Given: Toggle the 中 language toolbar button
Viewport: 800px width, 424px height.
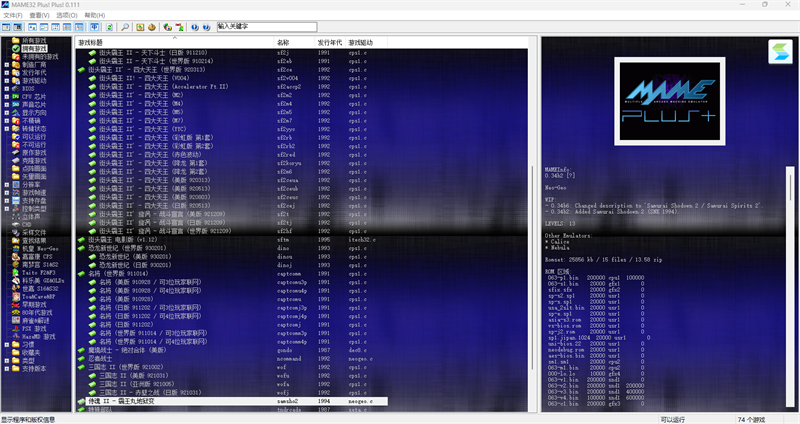Looking at the screenshot, I should click(x=95, y=27).
